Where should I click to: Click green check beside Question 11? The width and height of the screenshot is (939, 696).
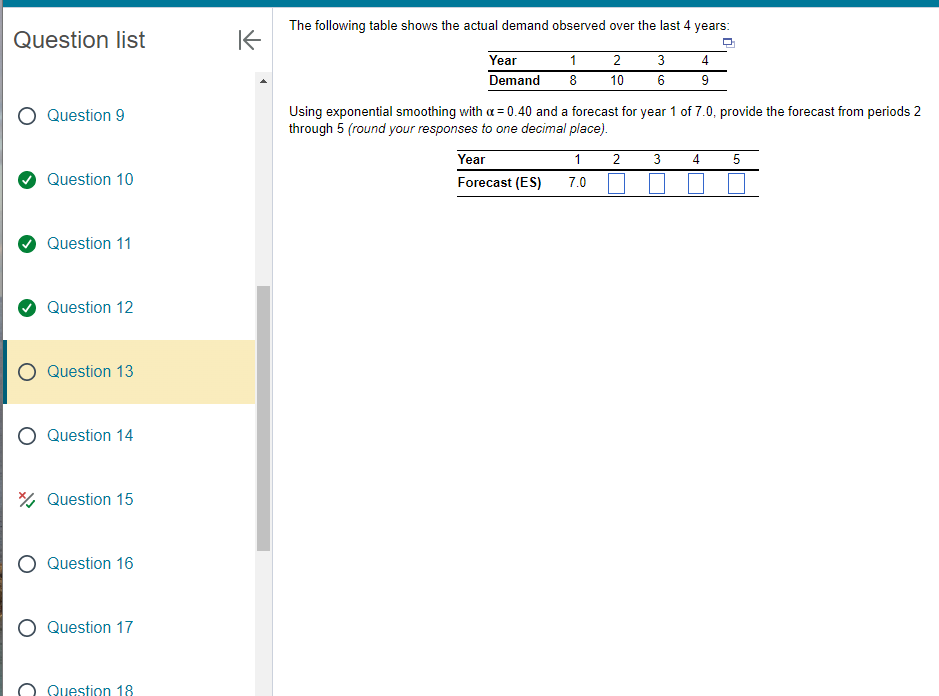click(27, 244)
